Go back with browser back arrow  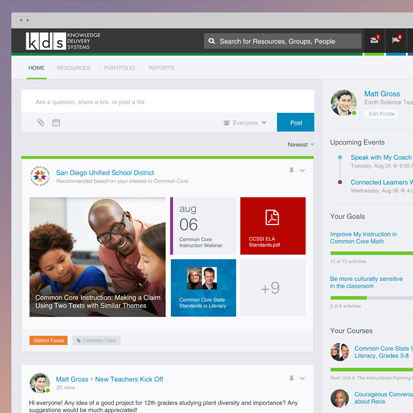pos(21,20)
